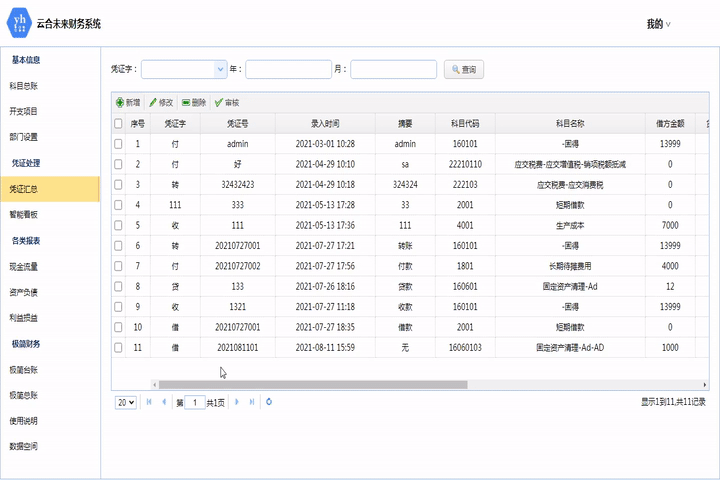Click the 审核 (audit) checkmark icon

click(x=219, y=103)
